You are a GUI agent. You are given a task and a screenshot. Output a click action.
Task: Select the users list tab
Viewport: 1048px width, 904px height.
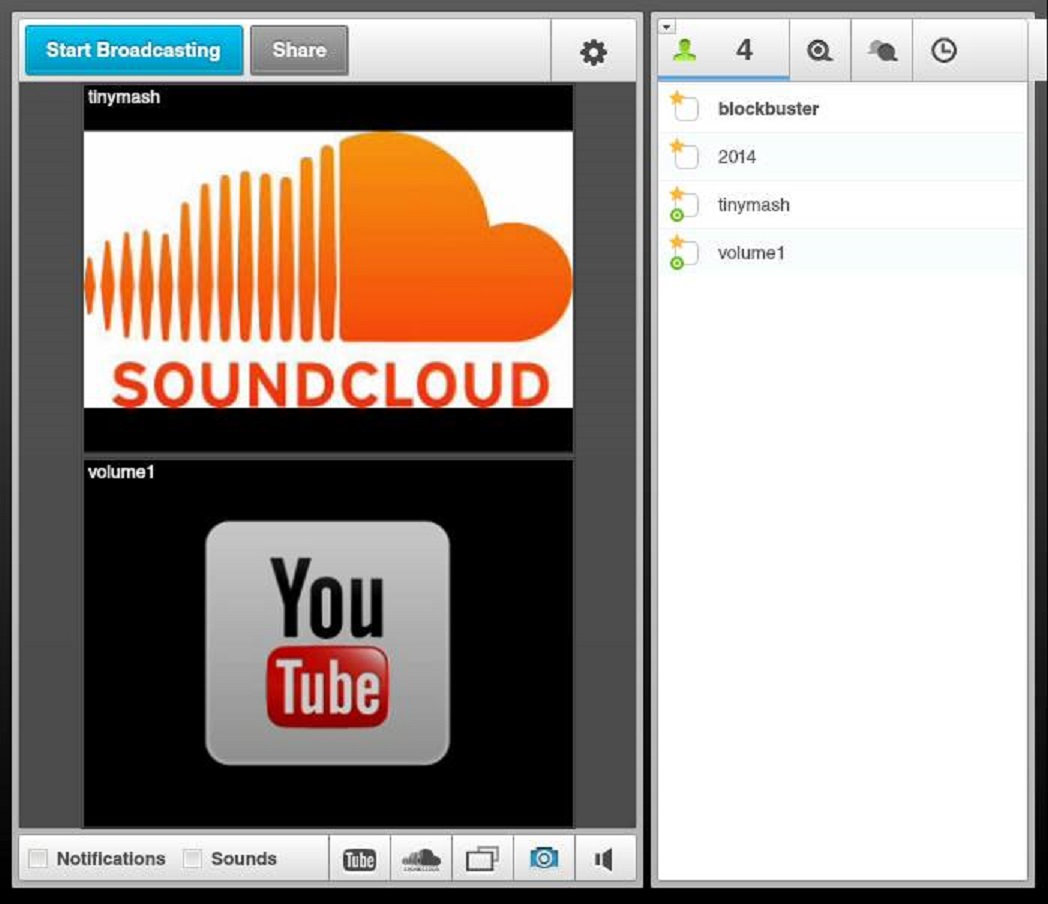[723, 51]
